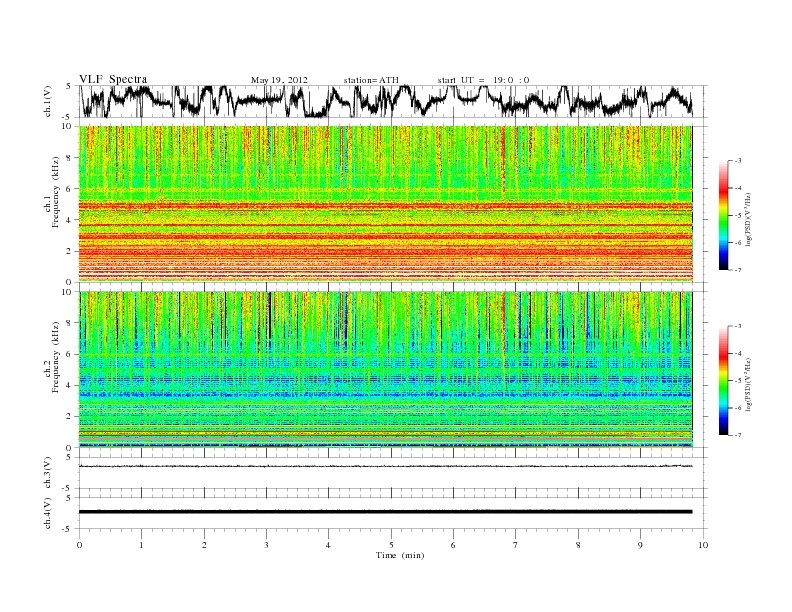
Task: Click the "5" tick label on the time axis
Action: 391,545
